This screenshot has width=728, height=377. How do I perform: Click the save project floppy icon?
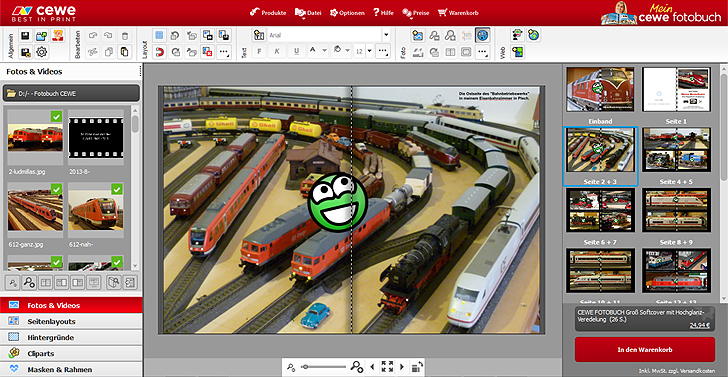pos(25,35)
